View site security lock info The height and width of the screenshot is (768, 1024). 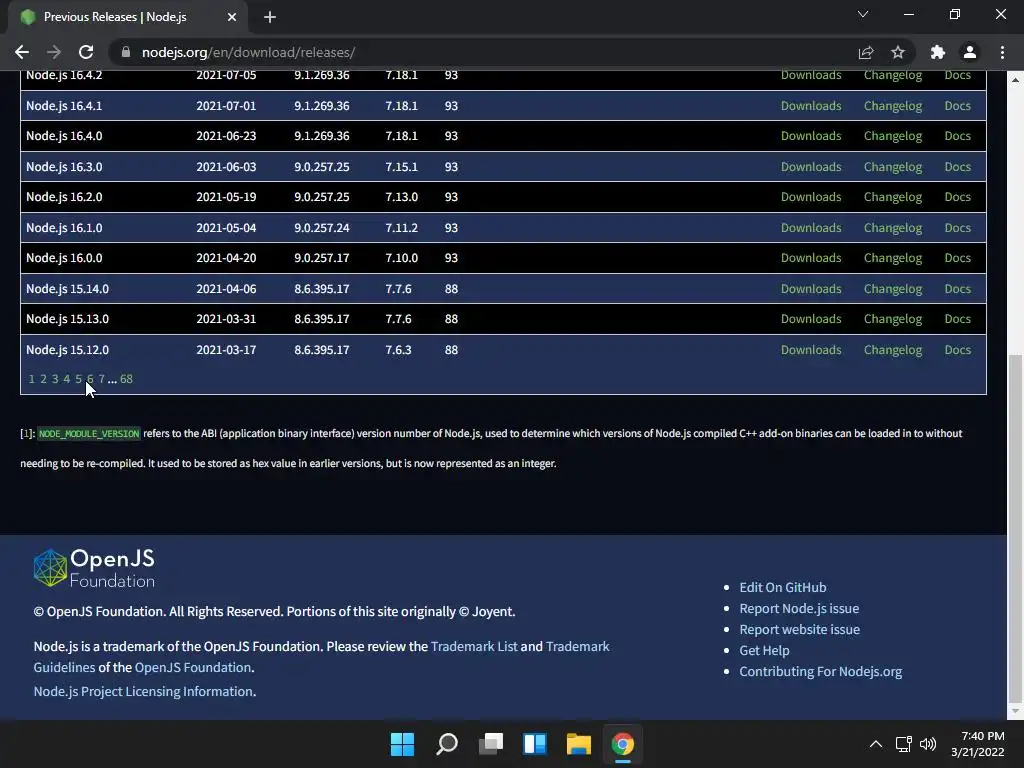(126, 52)
